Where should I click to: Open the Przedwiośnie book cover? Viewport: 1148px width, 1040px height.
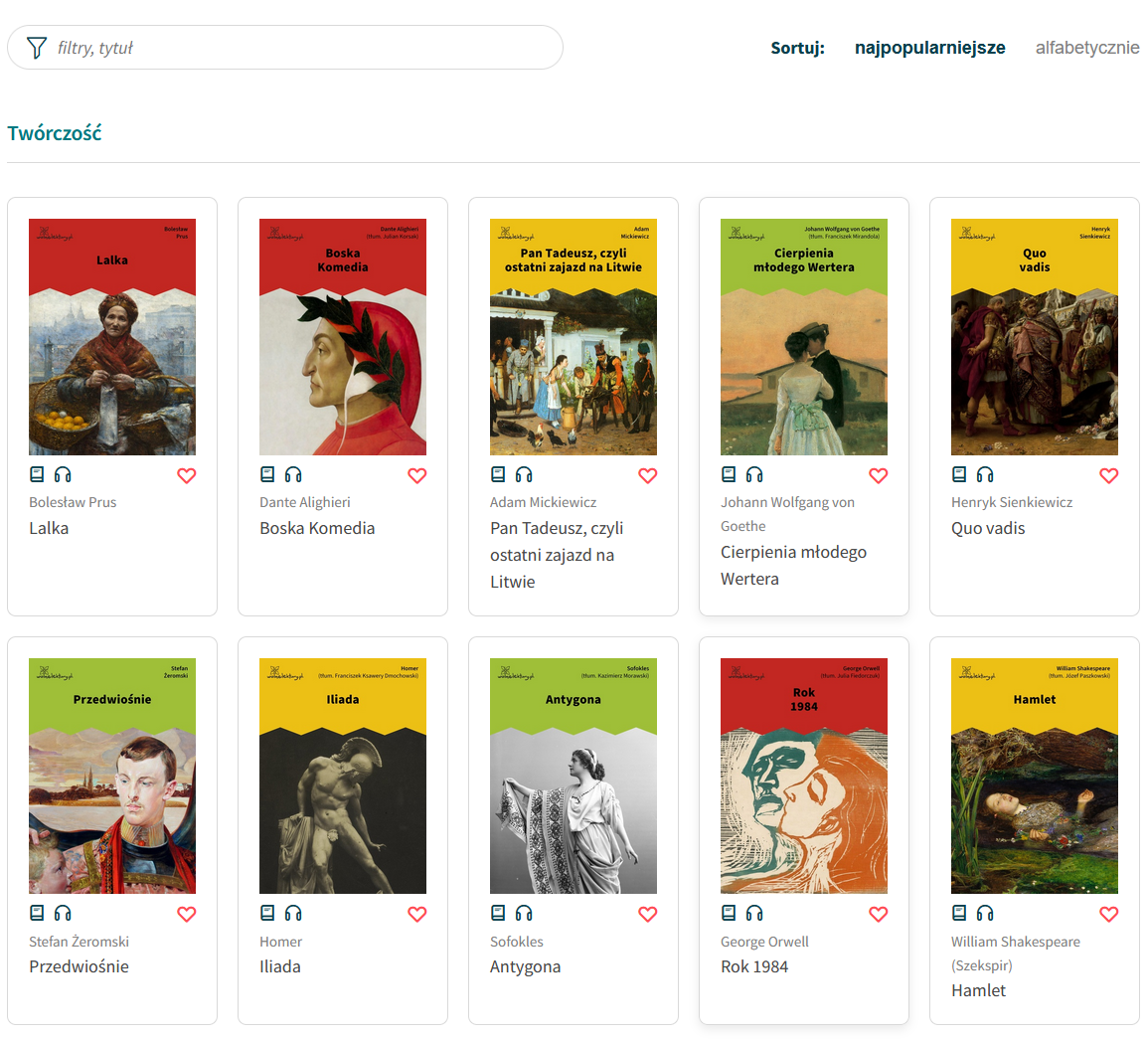[112, 776]
